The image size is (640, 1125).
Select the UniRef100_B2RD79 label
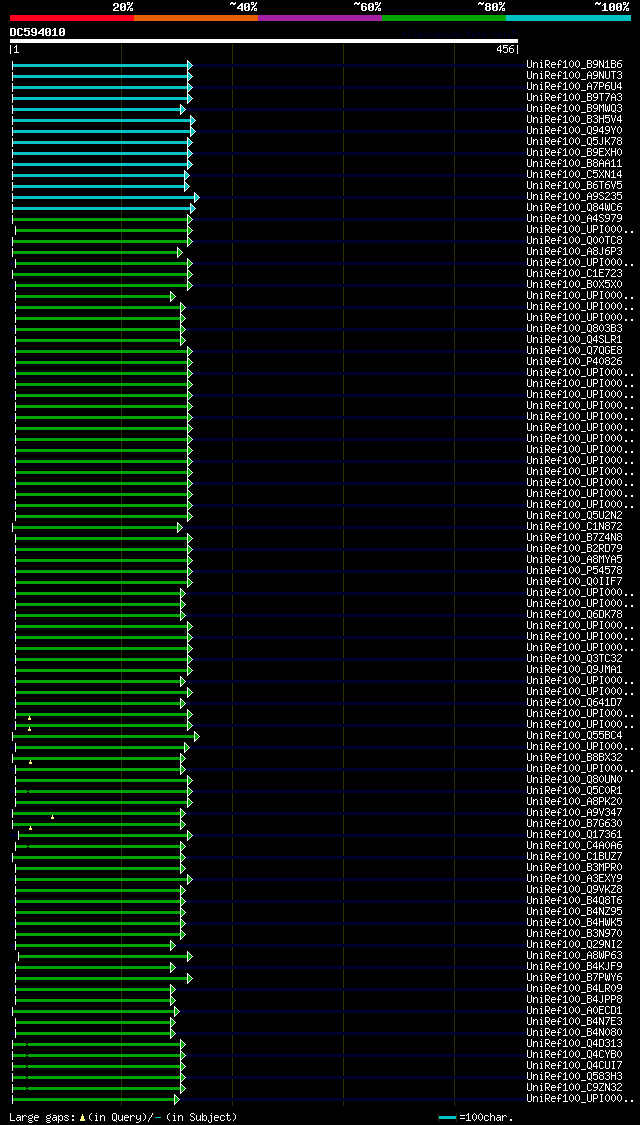[574, 549]
